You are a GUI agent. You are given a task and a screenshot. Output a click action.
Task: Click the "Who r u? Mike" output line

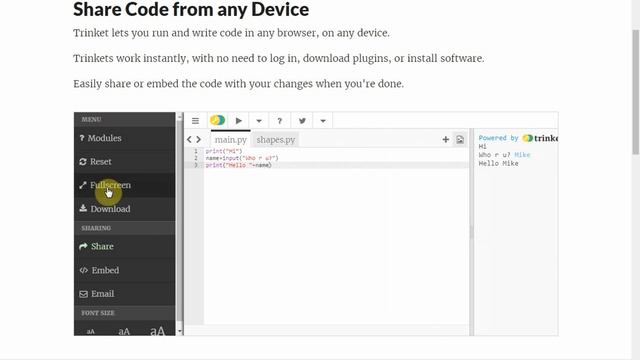[x=504, y=155]
